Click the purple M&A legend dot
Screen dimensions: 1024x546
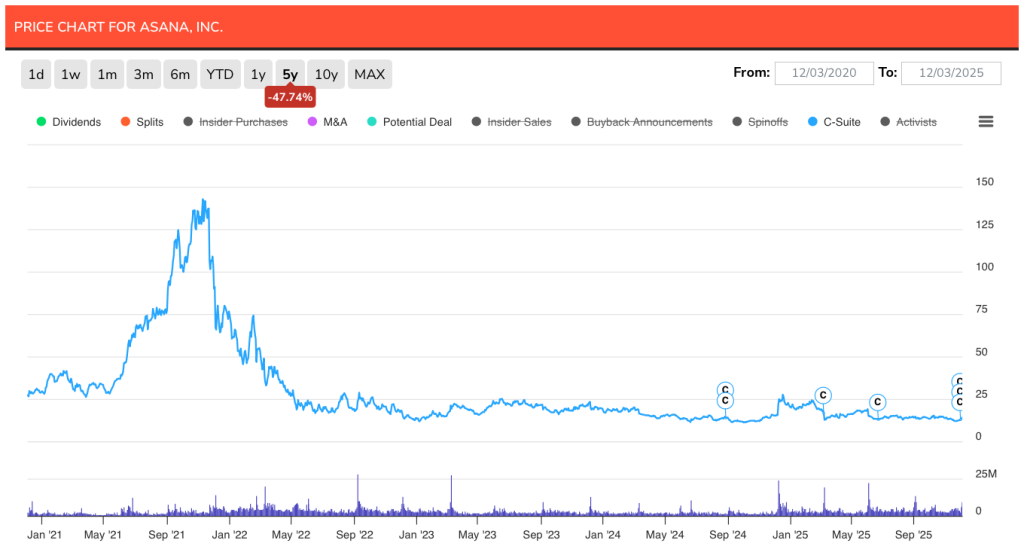click(312, 121)
